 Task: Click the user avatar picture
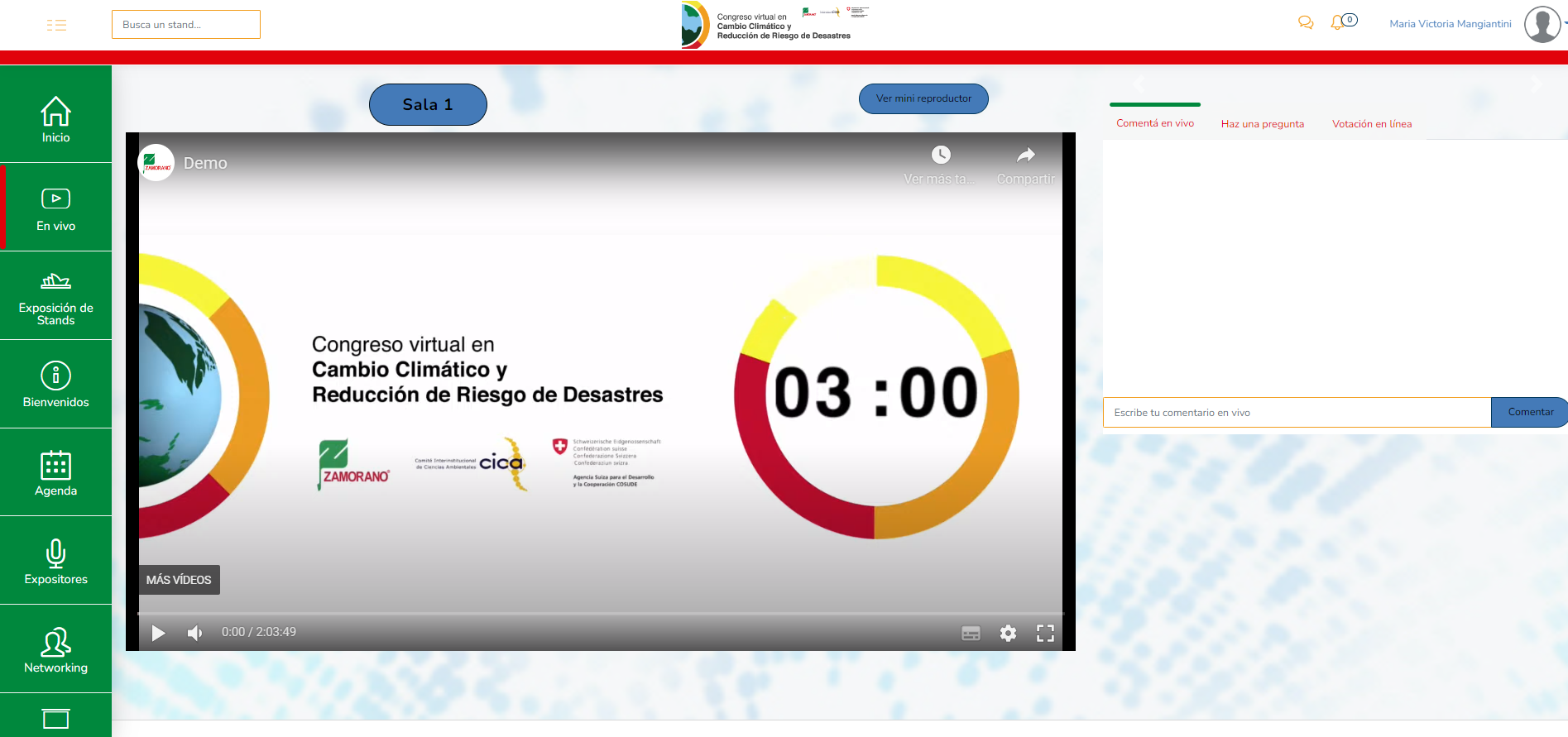pyautogui.click(x=1542, y=24)
